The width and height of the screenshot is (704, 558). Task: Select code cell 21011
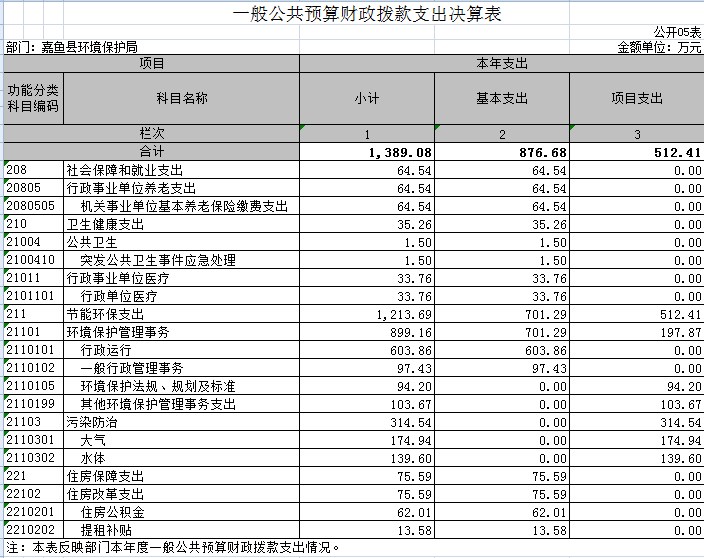(x=34, y=278)
